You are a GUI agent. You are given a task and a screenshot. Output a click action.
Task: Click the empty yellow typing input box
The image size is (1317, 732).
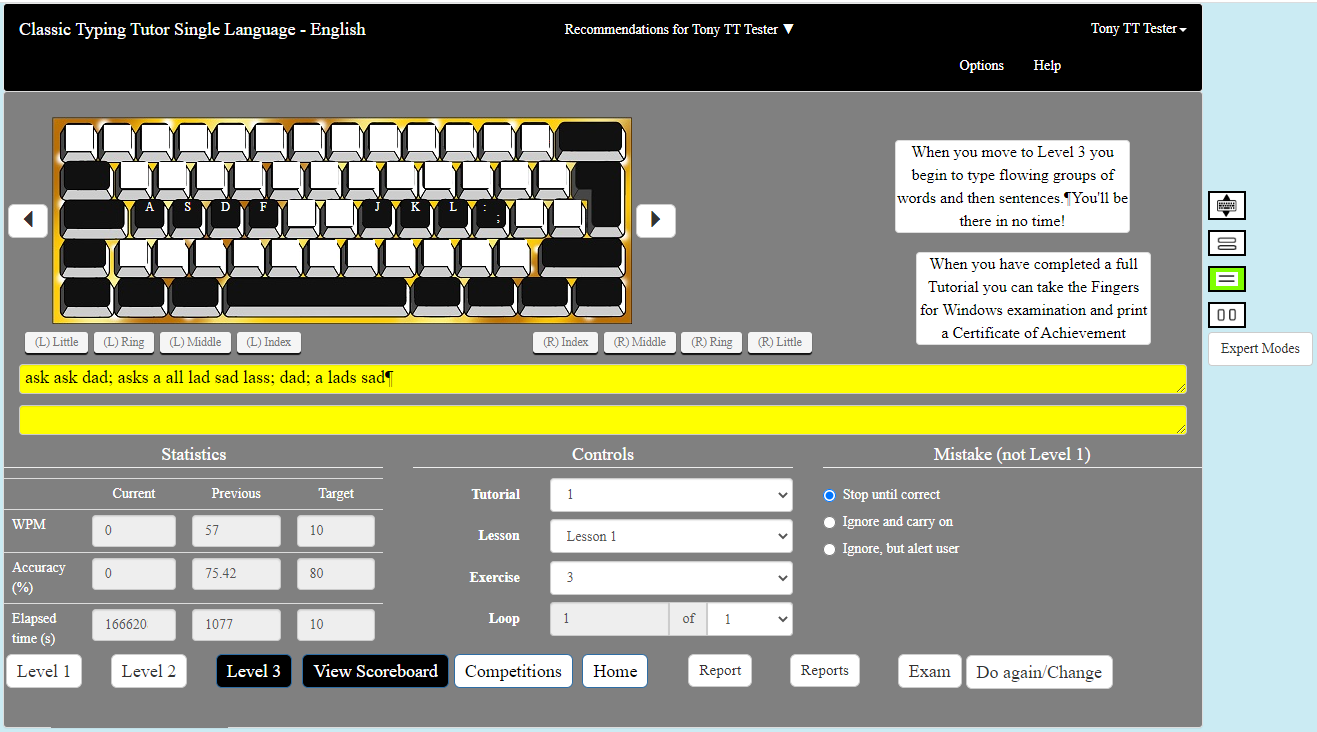click(x=602, y=420)
